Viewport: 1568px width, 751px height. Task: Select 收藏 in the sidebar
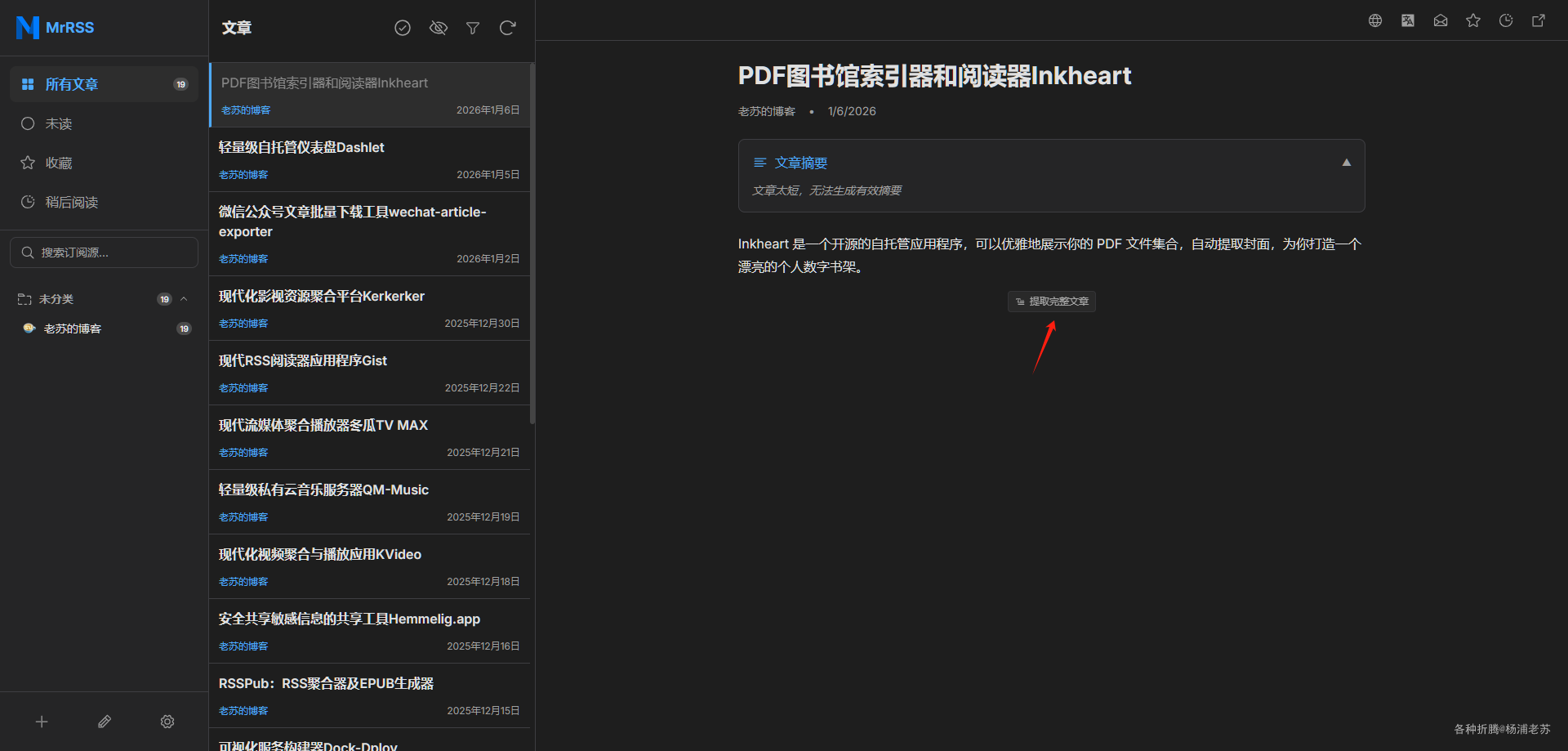(x=104, y=163)
